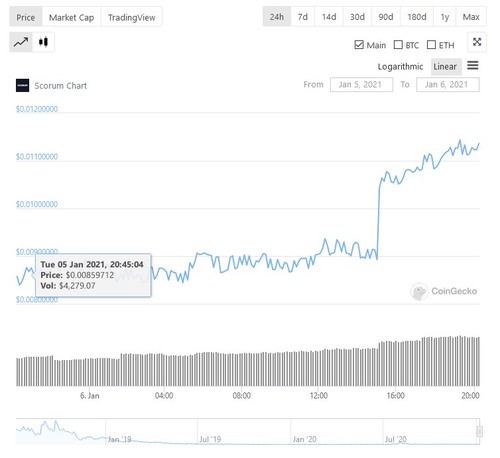Toggle the Main checkbox
The image size is (500, 458).
point(359,45)
